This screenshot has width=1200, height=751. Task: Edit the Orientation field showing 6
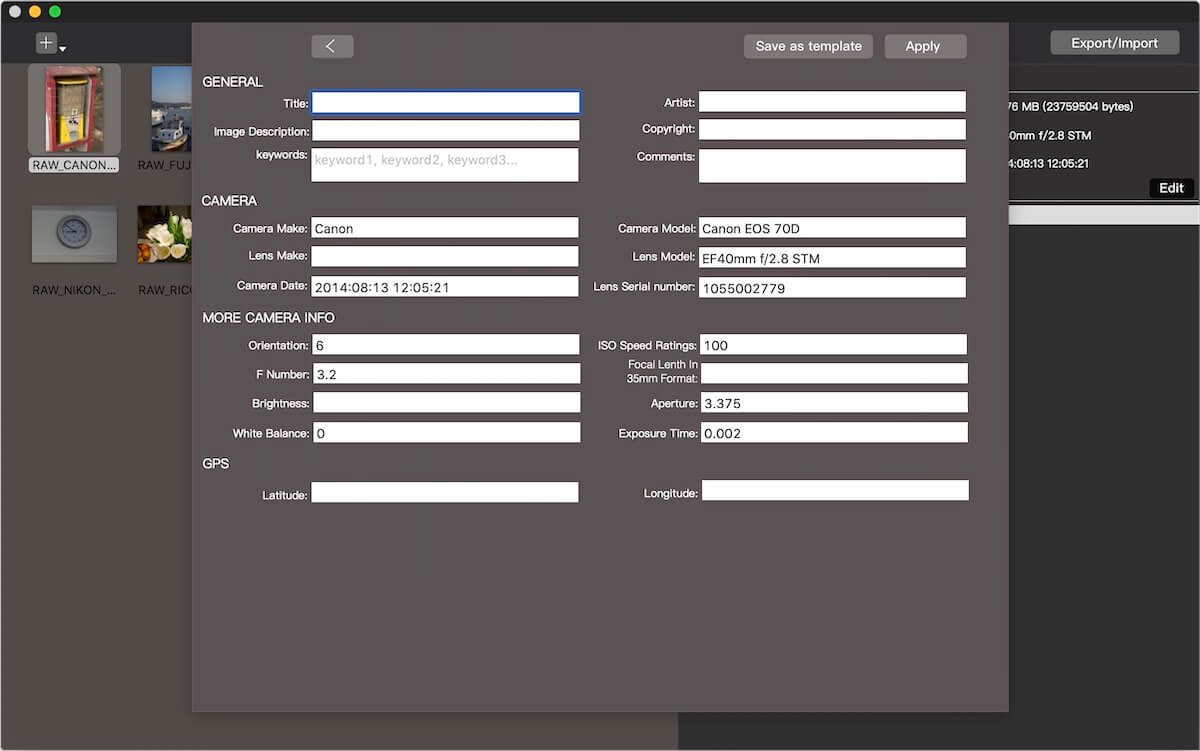coord(446,345)
